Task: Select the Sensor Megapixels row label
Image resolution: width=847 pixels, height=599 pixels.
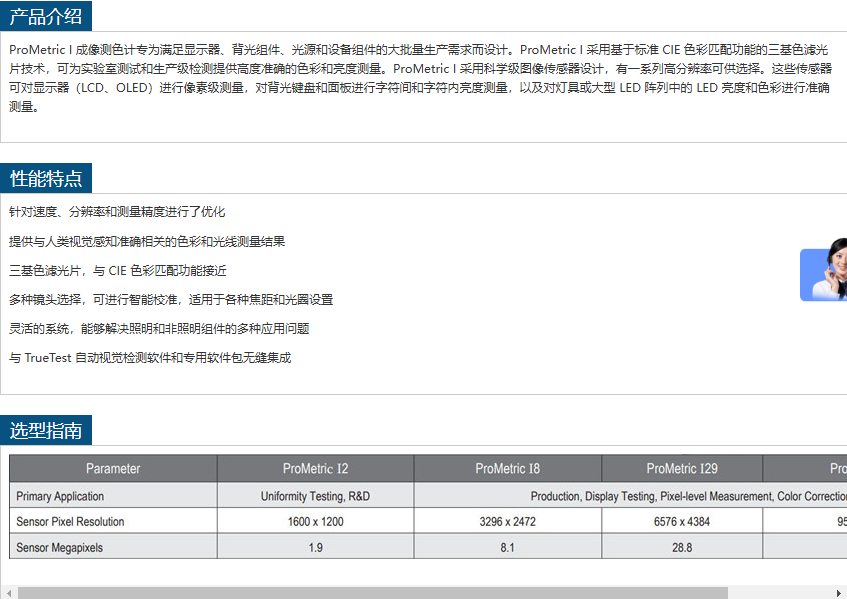Action: coord(59,548)
